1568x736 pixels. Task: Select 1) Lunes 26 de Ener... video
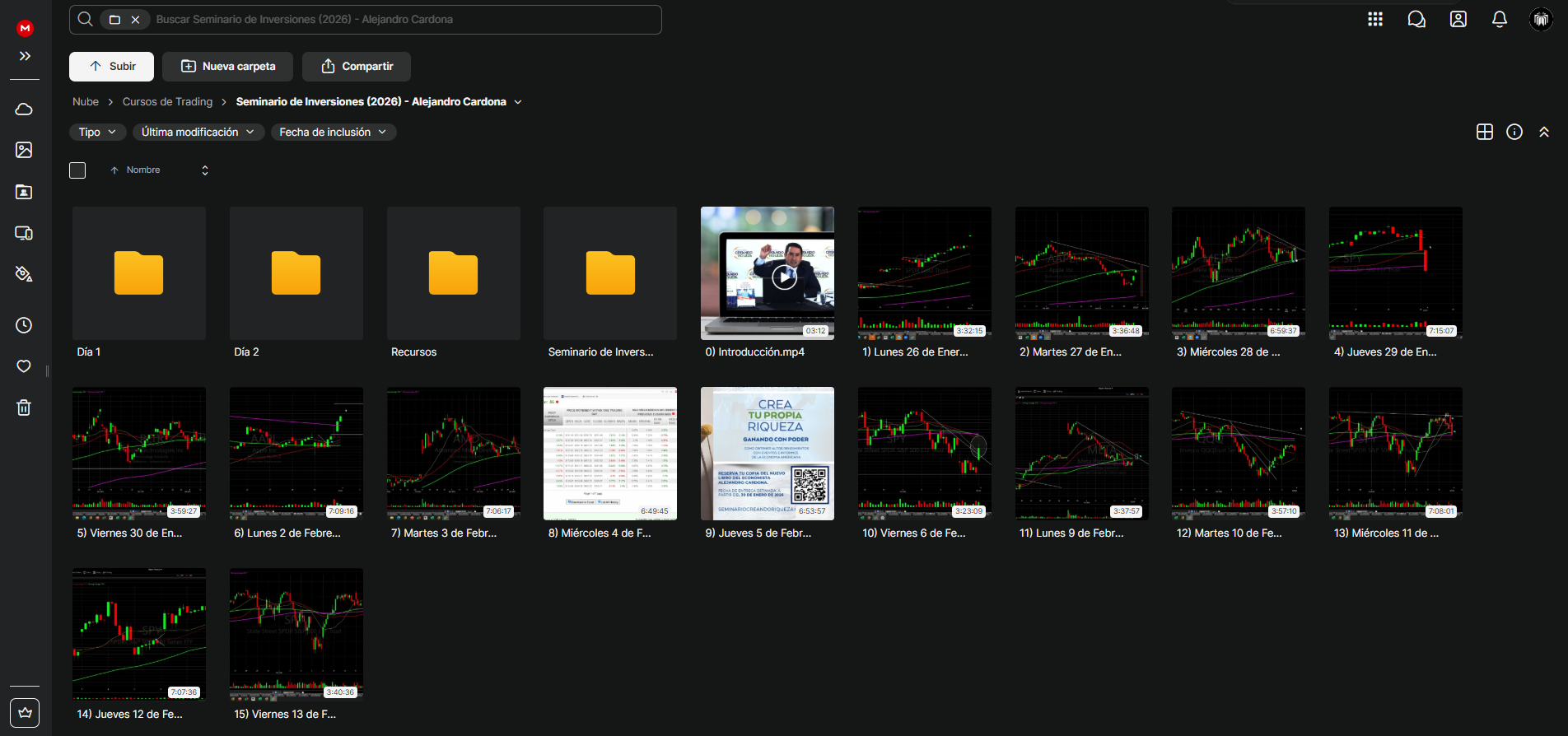(x=925, y=273)
